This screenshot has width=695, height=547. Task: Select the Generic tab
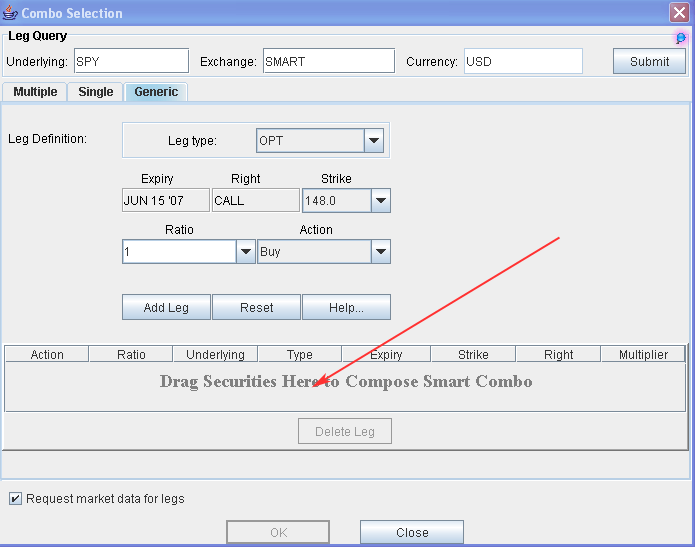(x=156, y=92)
